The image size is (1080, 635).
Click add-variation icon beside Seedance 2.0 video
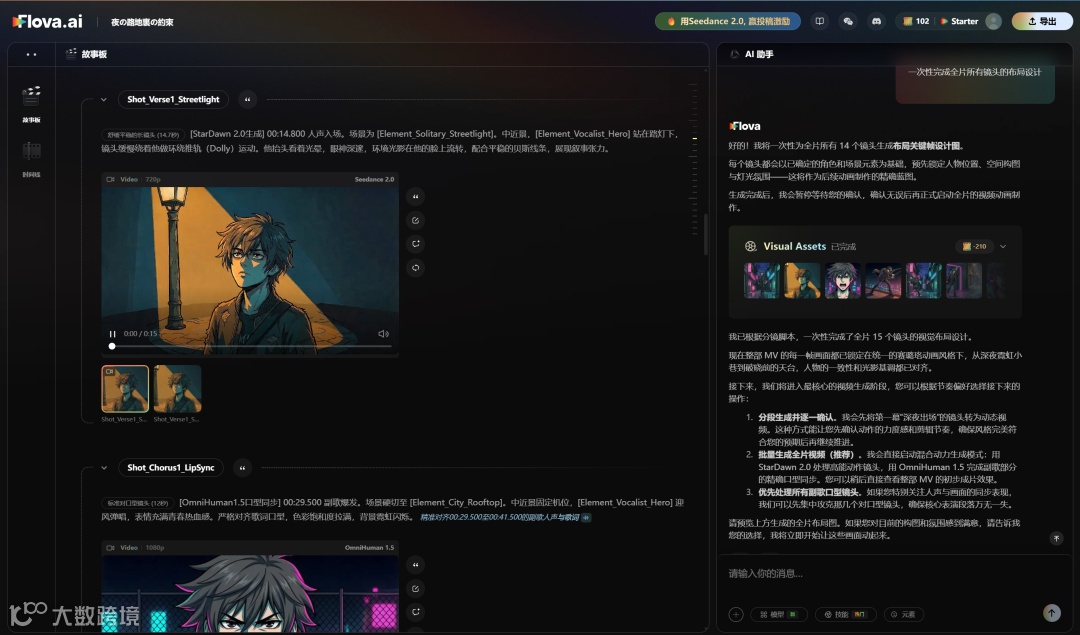[x=415, y=244]
